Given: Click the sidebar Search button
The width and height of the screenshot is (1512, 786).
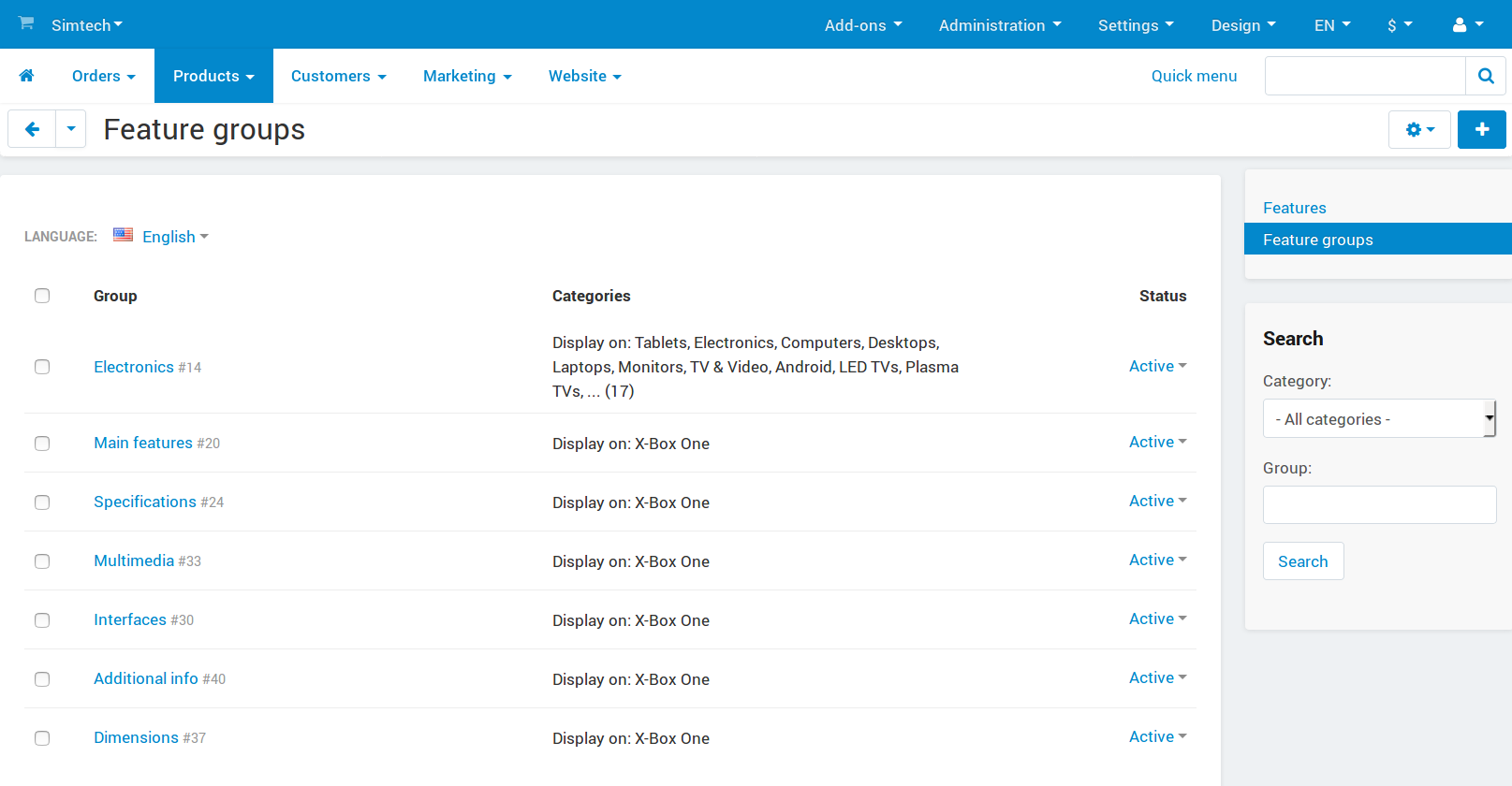Looking at the screenshot, I should point(1303,561).
